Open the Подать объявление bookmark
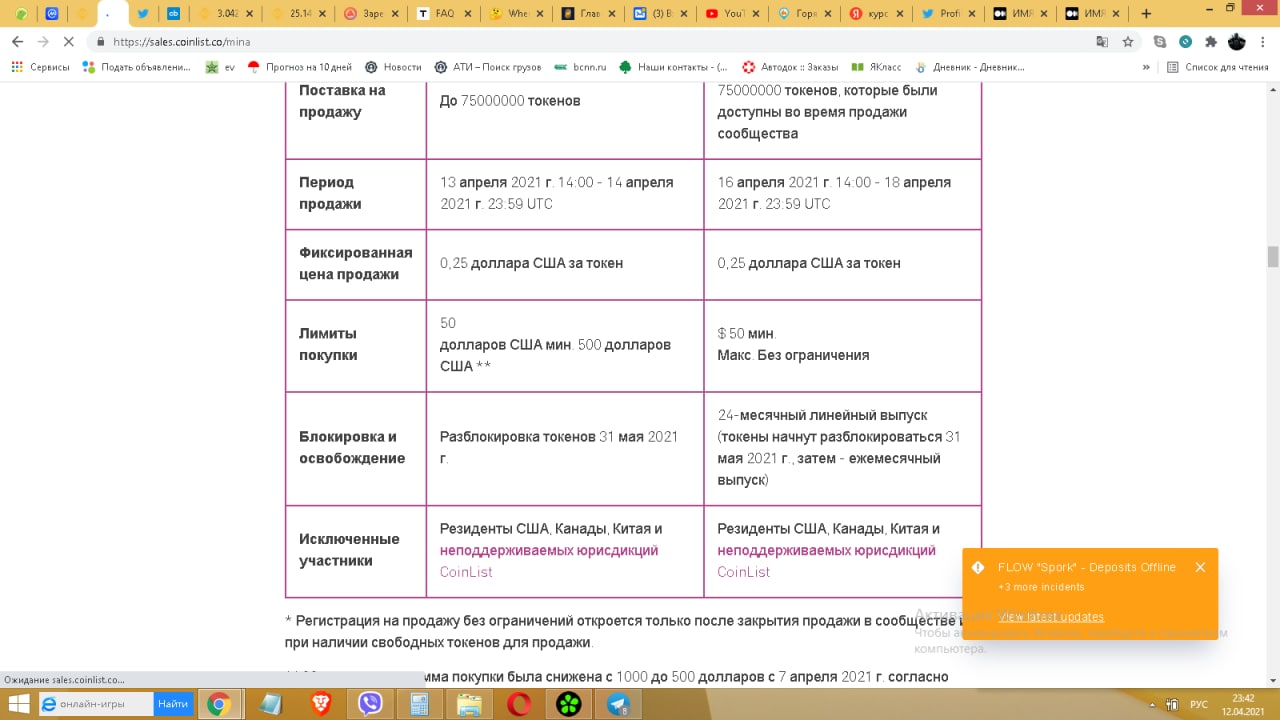1280x720 pixels. (136, 67)
